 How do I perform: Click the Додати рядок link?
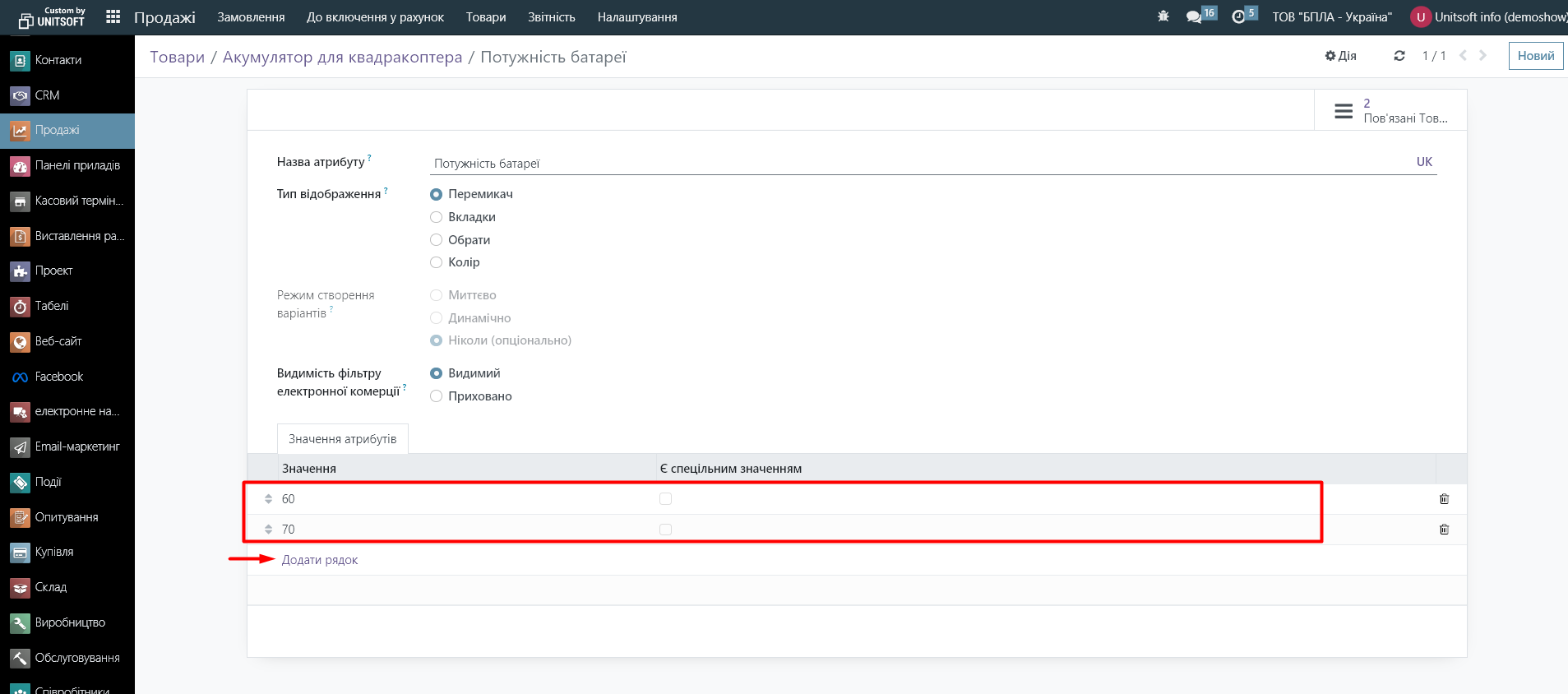320,560
